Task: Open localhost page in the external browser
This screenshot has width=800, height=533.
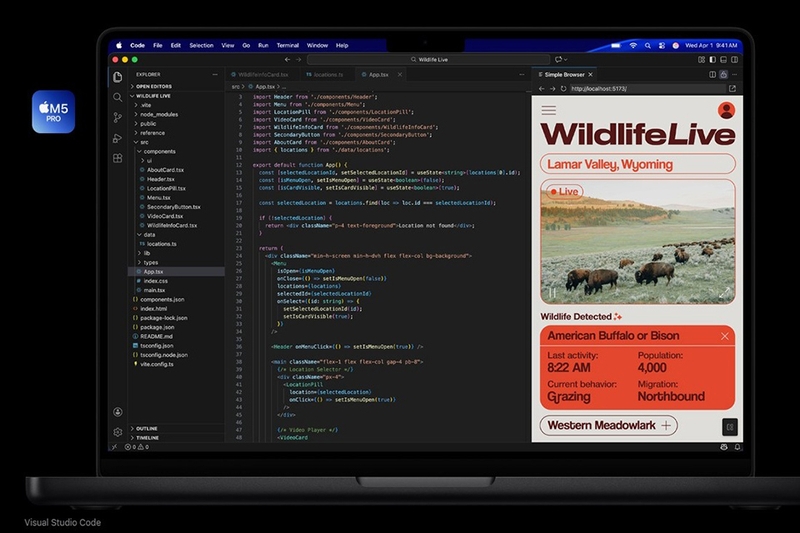Action: [732, 89]
